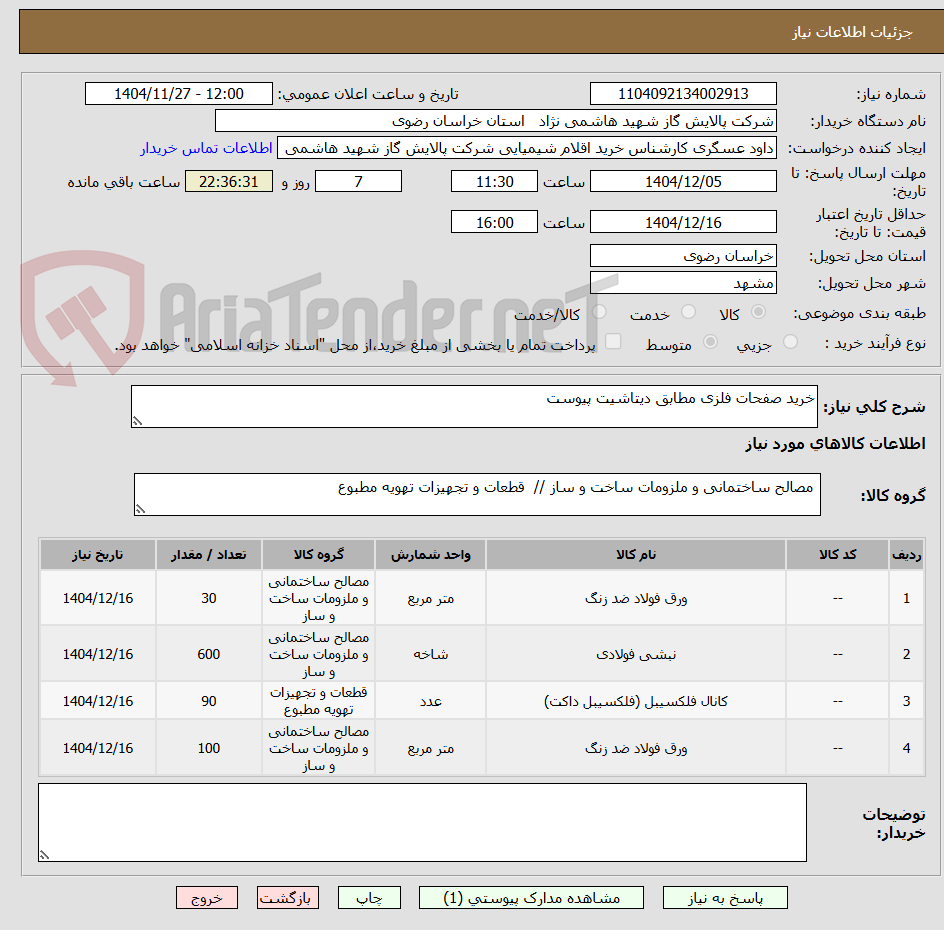
Task: Click the price validity date 1404/12/16 field
Action: (683, 222)
